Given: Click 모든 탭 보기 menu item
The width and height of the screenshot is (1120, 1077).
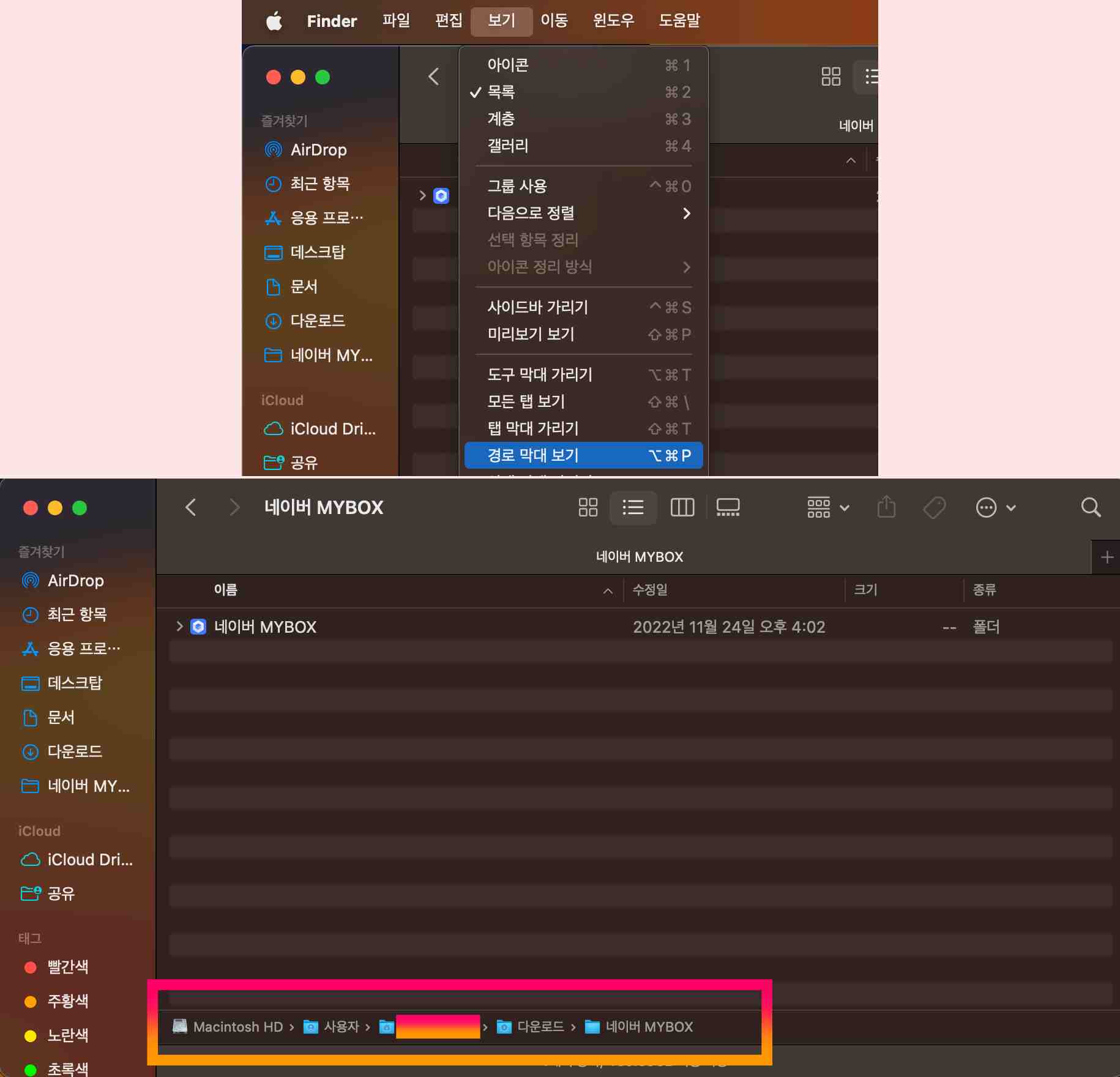Looking at the screenshot, I should click(x=583, y=401).
